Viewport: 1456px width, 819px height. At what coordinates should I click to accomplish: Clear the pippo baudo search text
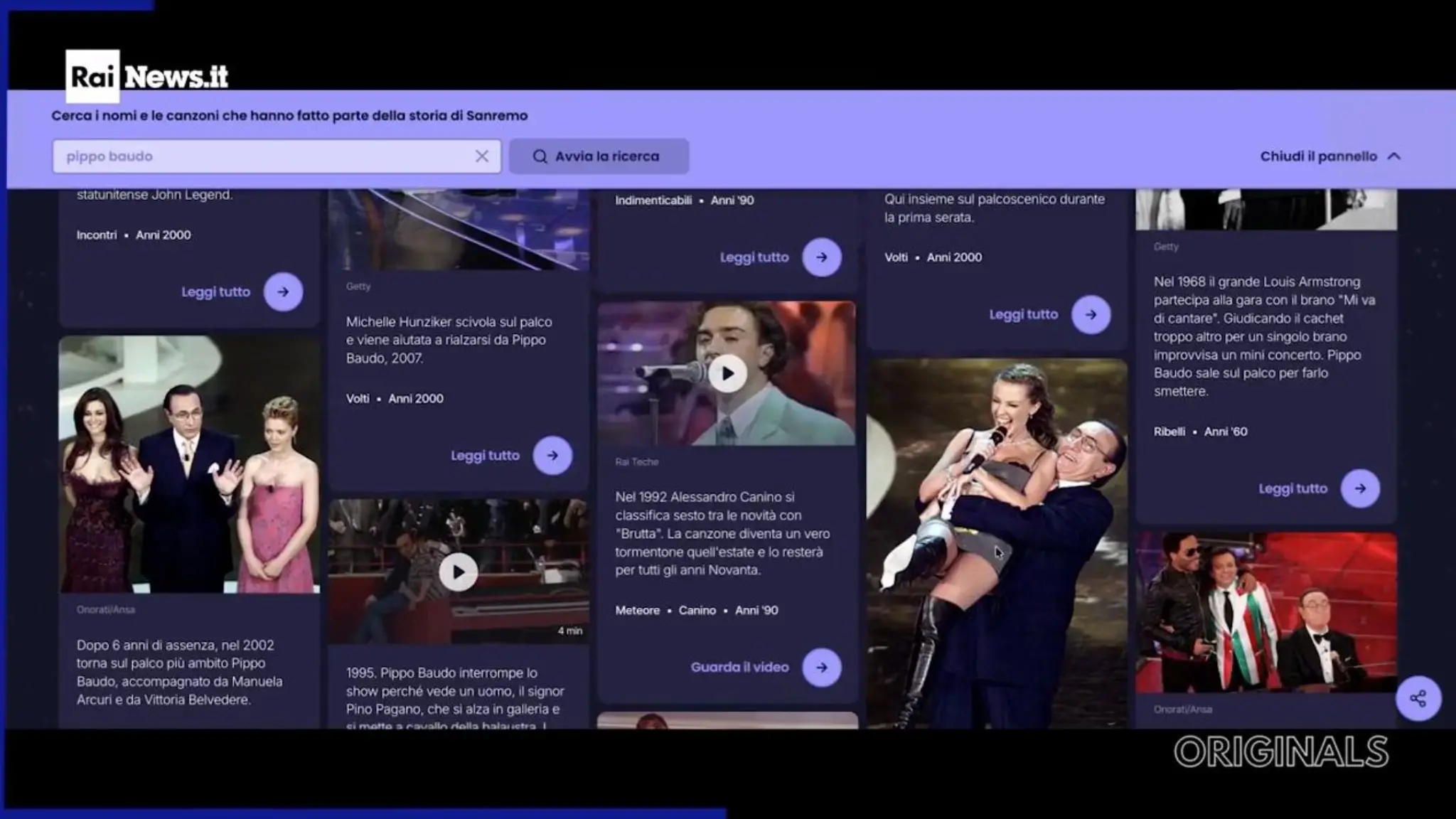tap(481, 156)
